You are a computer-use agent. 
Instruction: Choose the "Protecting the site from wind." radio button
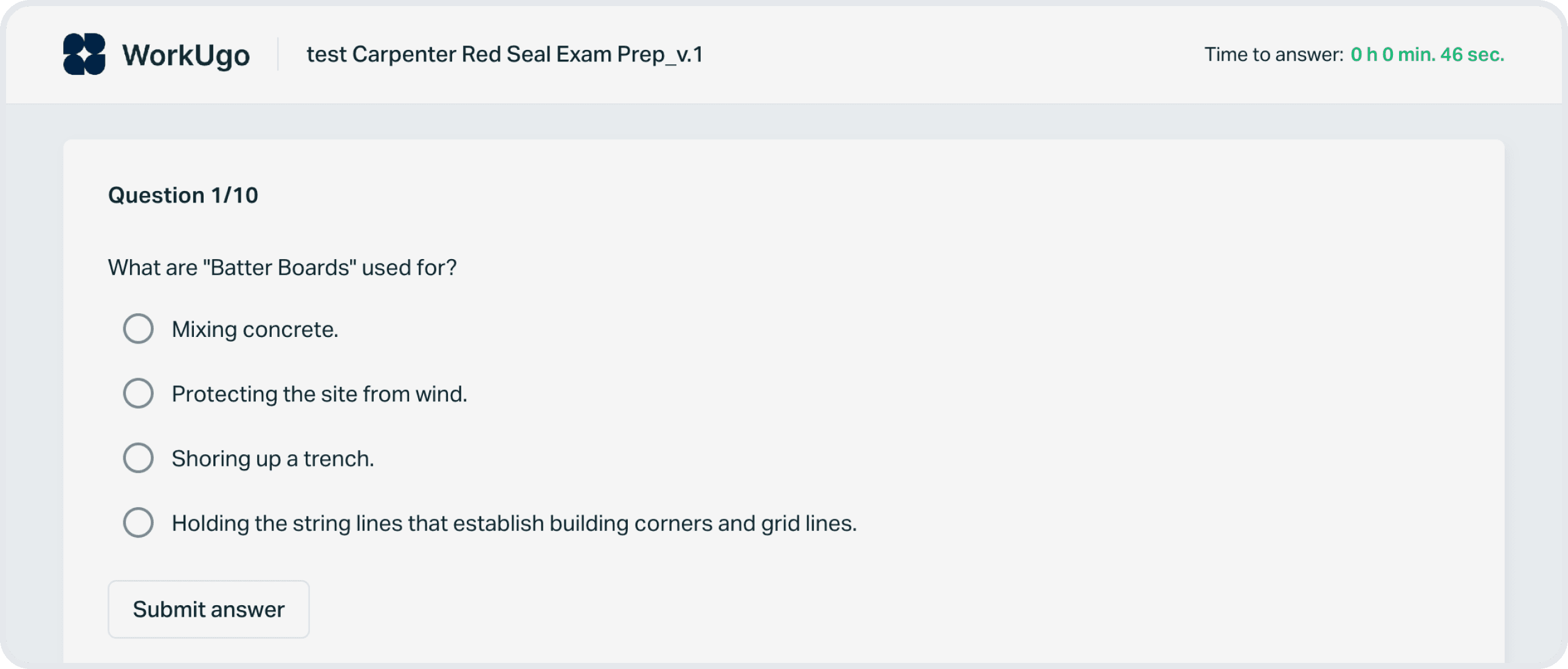138,393
